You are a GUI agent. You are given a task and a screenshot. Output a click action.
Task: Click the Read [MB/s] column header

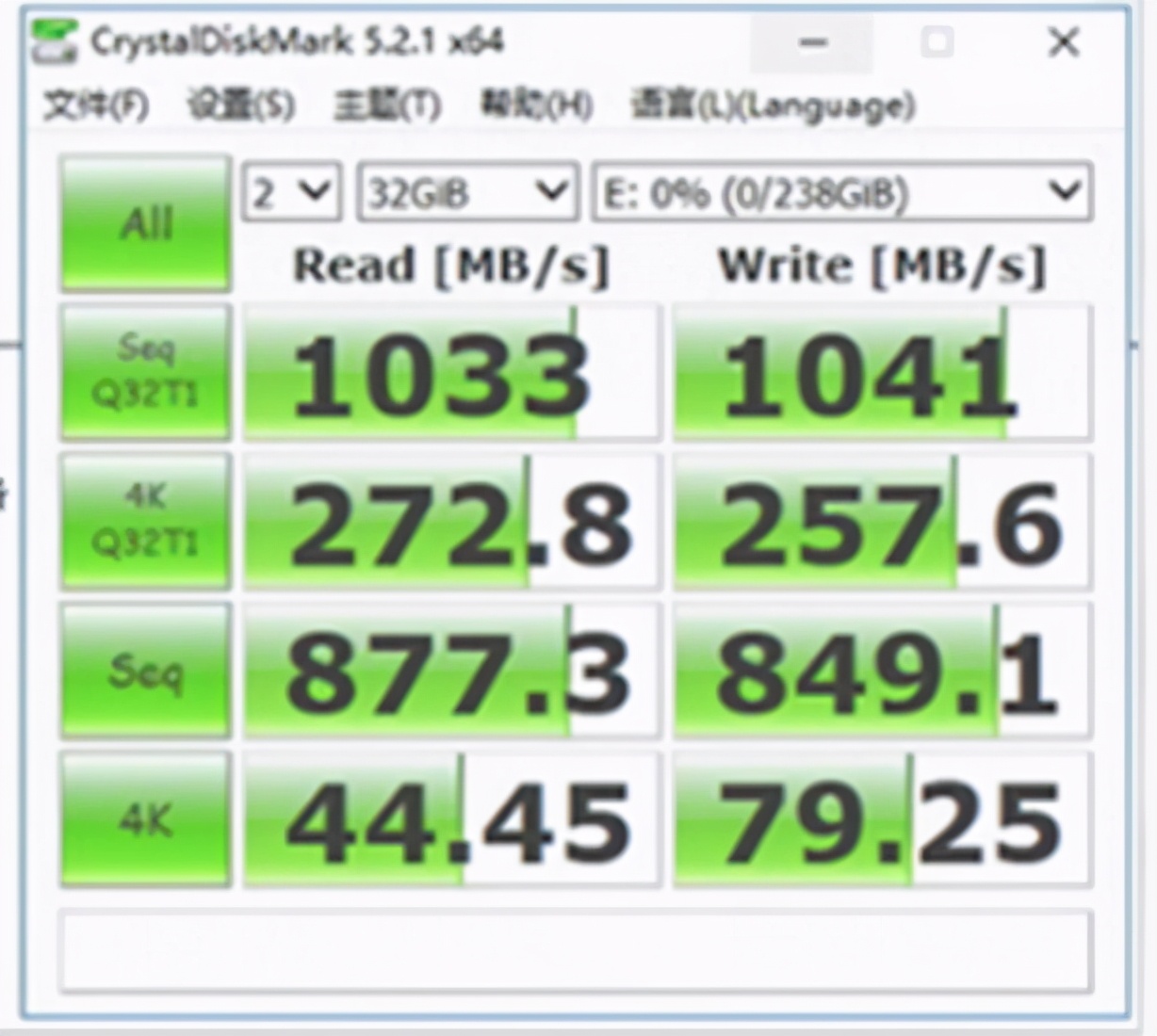449,265
